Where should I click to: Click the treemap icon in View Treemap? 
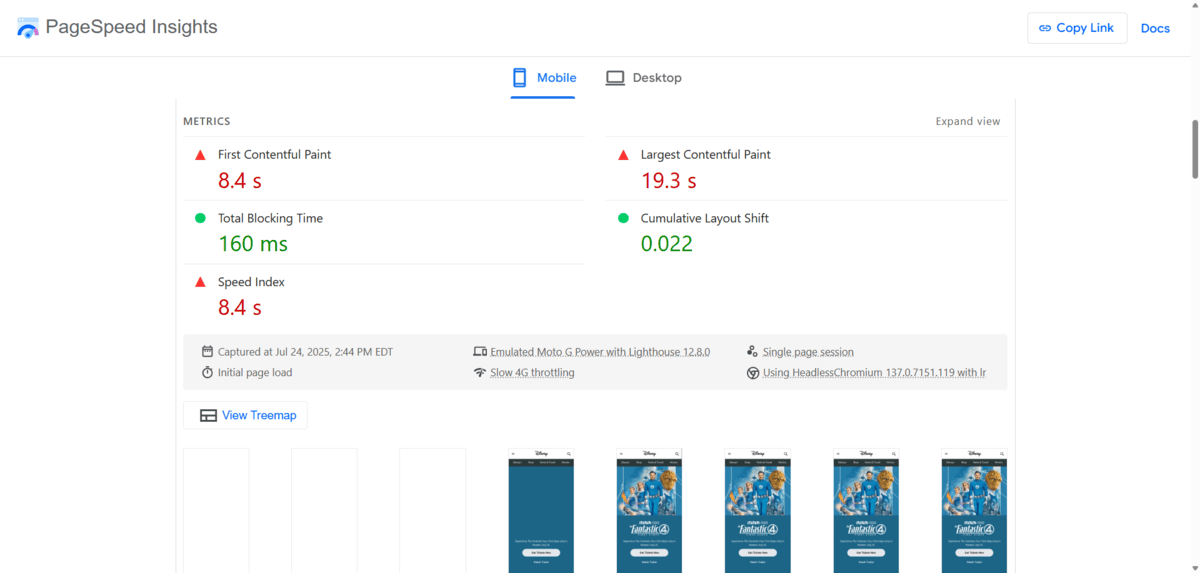click(x=208, y=415)
